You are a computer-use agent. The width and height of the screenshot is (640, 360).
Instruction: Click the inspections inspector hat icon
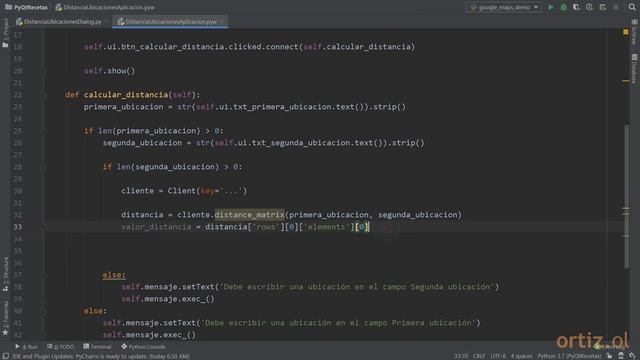[621, 356]
